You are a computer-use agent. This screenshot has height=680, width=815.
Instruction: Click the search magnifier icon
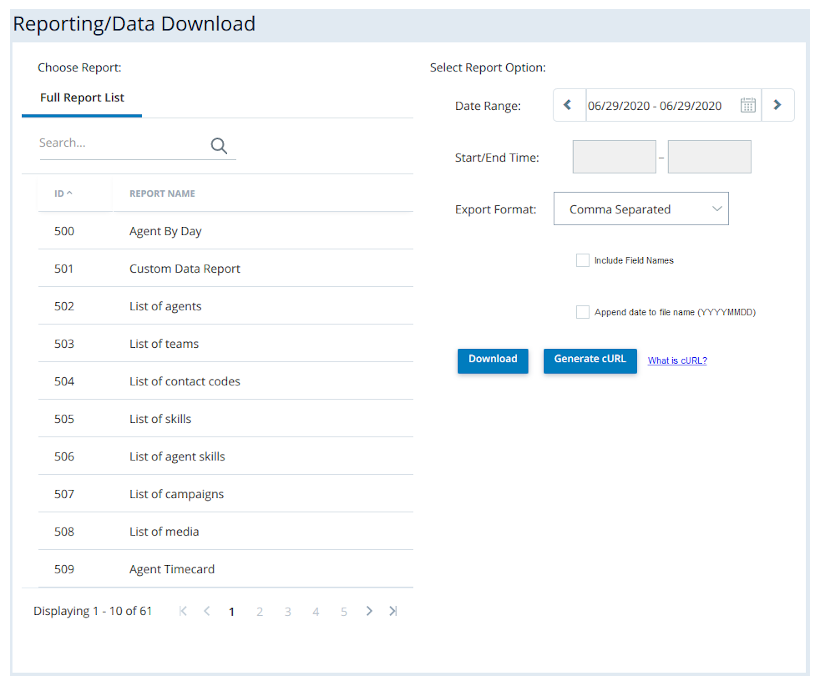(x=219, y=146)
